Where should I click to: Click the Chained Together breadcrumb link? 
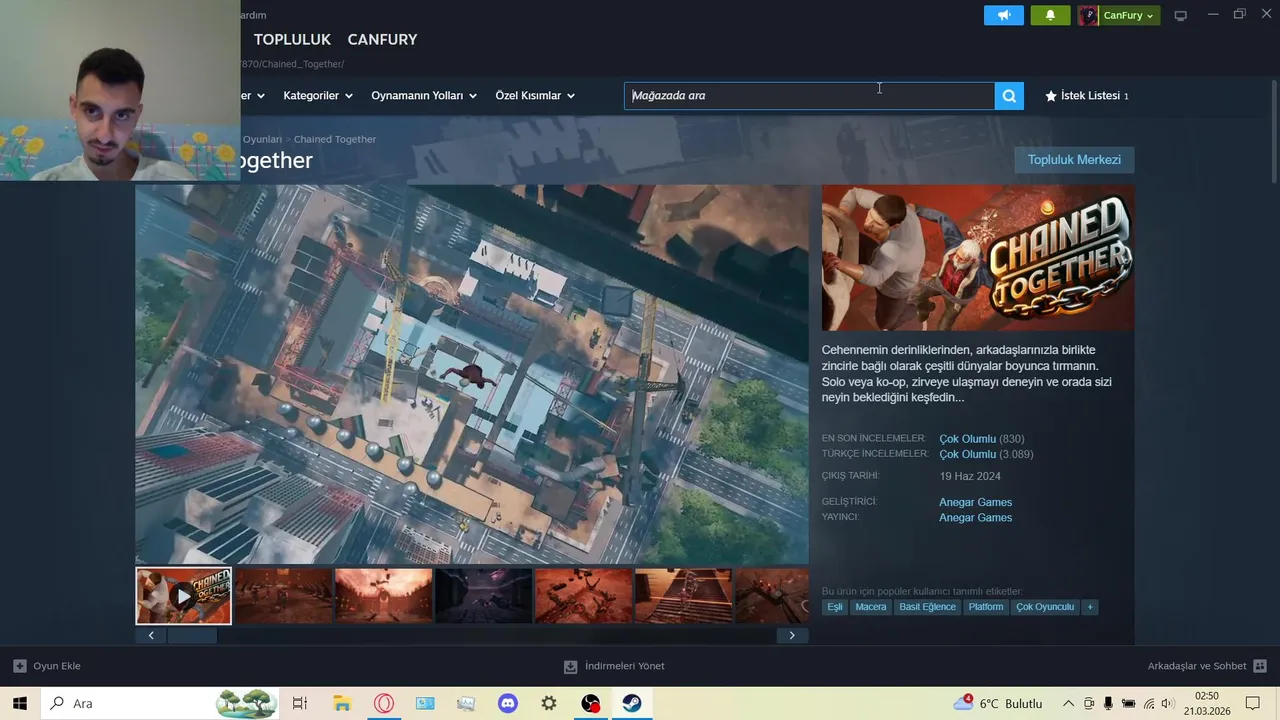click(x=335, y=139)
